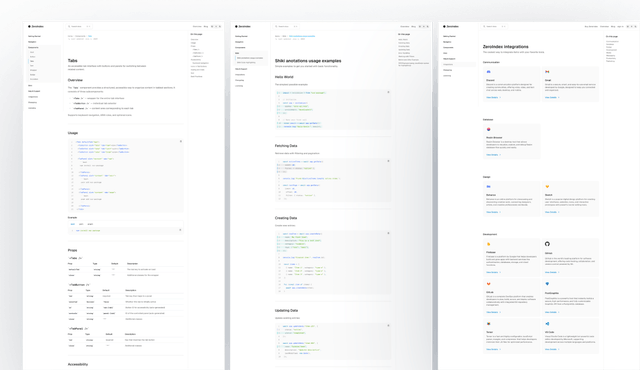Select Getting Started in integrations page sidebar

tap(449, 36)
